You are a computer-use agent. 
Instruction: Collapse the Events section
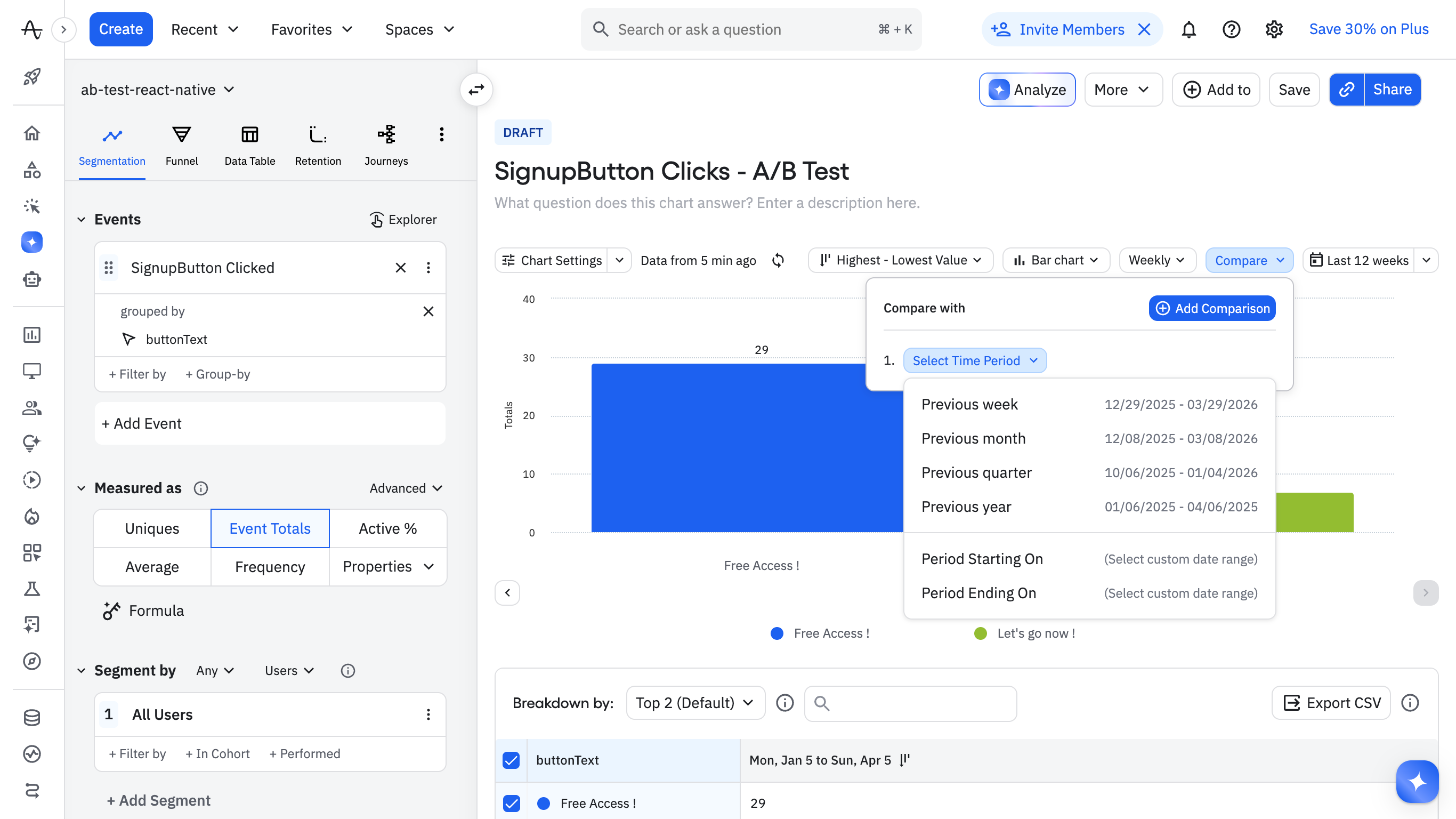[x=82, y=220]
